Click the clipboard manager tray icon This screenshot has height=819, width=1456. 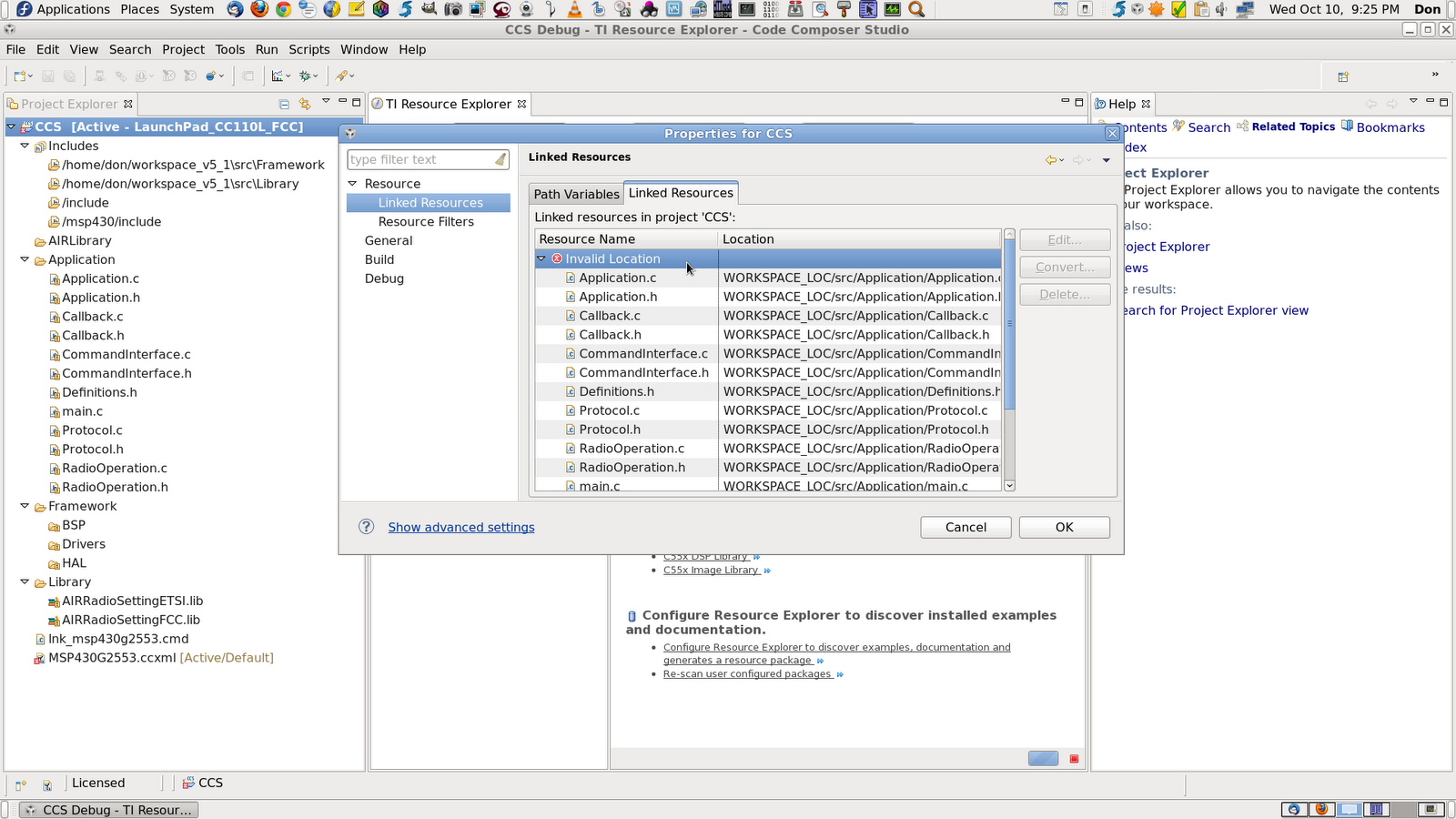click(x=1201, y=9)
